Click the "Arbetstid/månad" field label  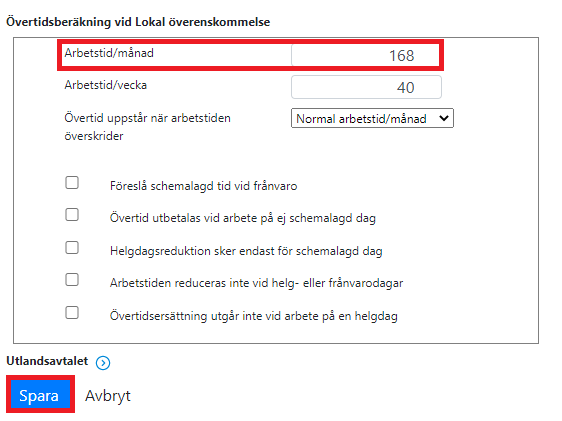(x=109, y=53)
